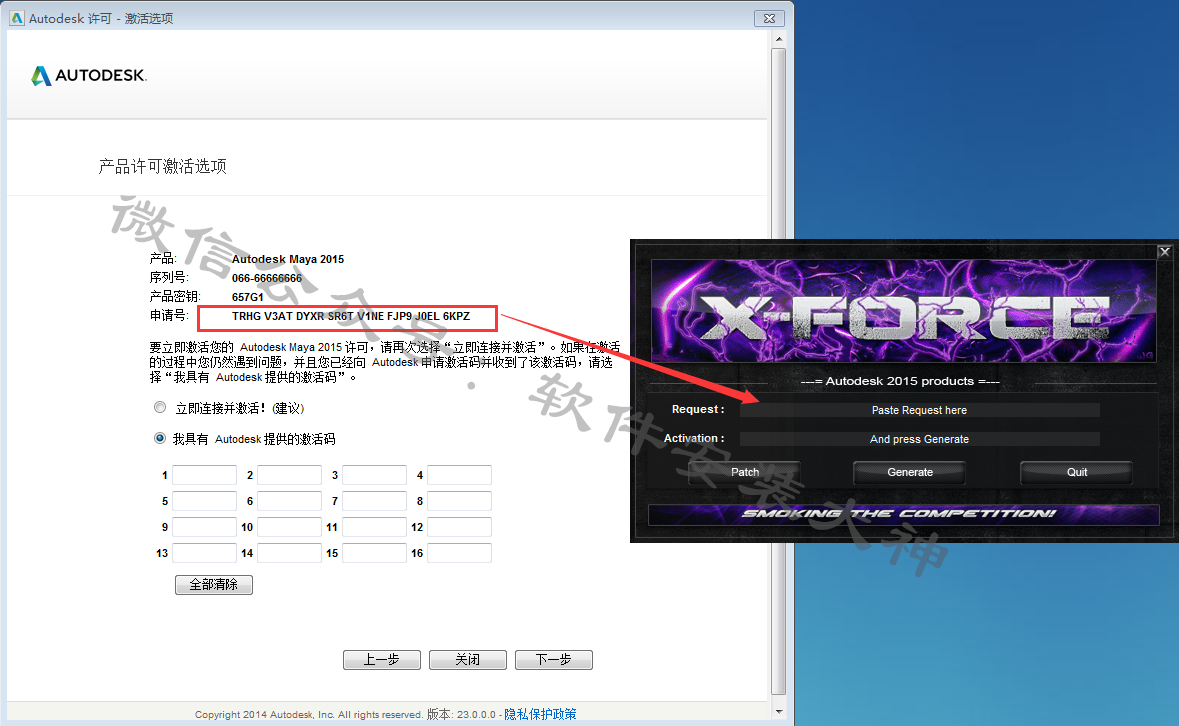Click the Generate button in X-Force window

[910, 472]
